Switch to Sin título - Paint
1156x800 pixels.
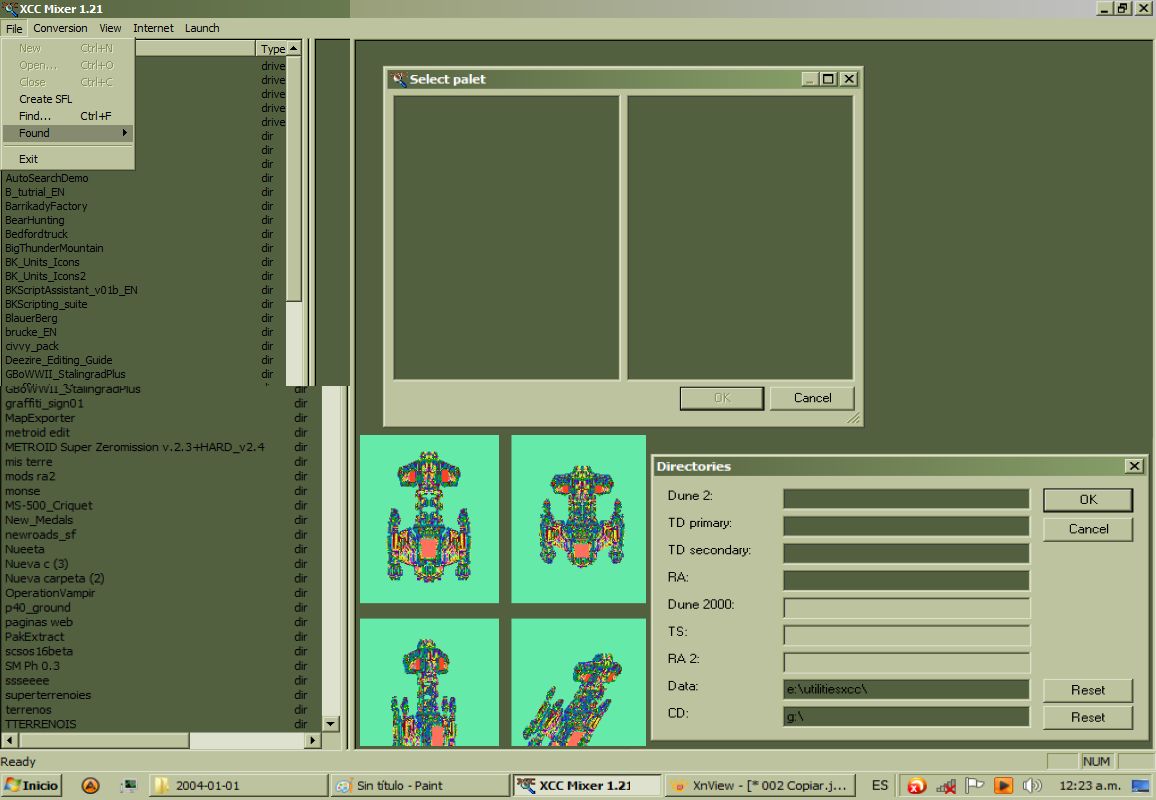[x=420, y=786]
